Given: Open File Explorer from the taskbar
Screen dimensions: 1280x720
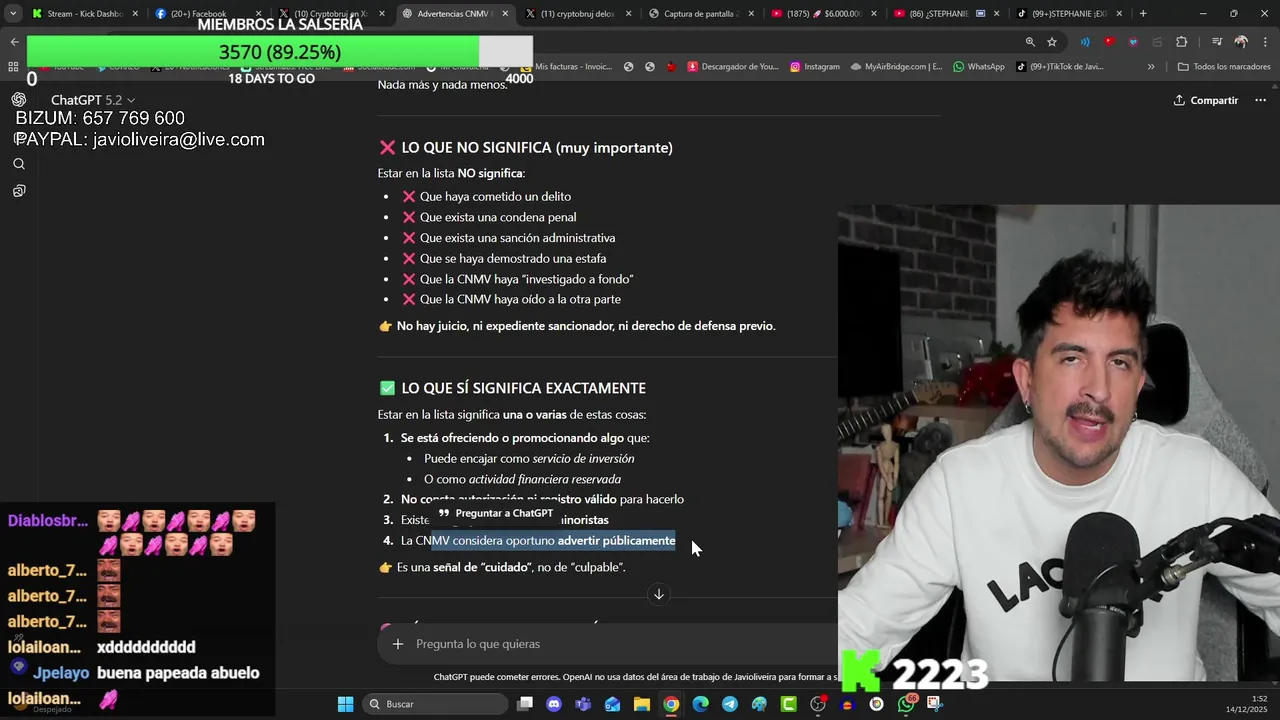Looking at the screenshot, I should point(642,704).
